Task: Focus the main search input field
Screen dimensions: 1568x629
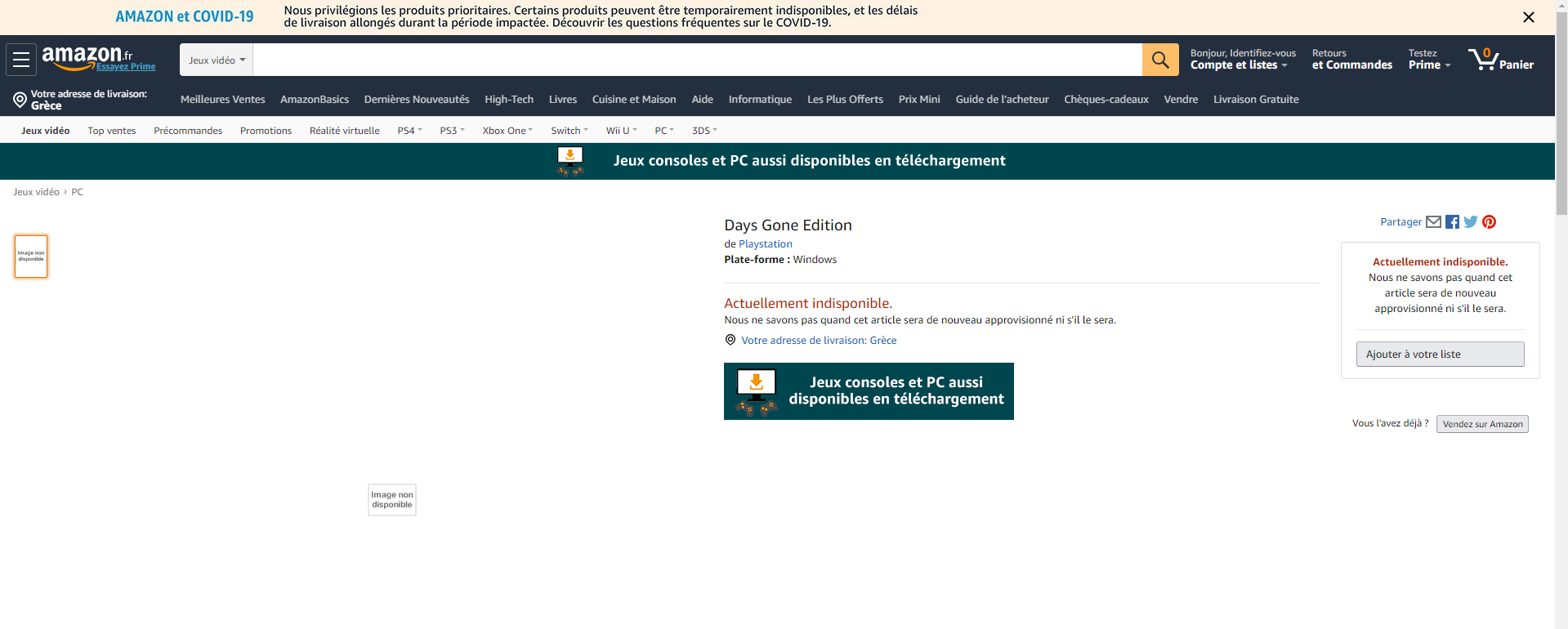Action: [x=698, y=60]
